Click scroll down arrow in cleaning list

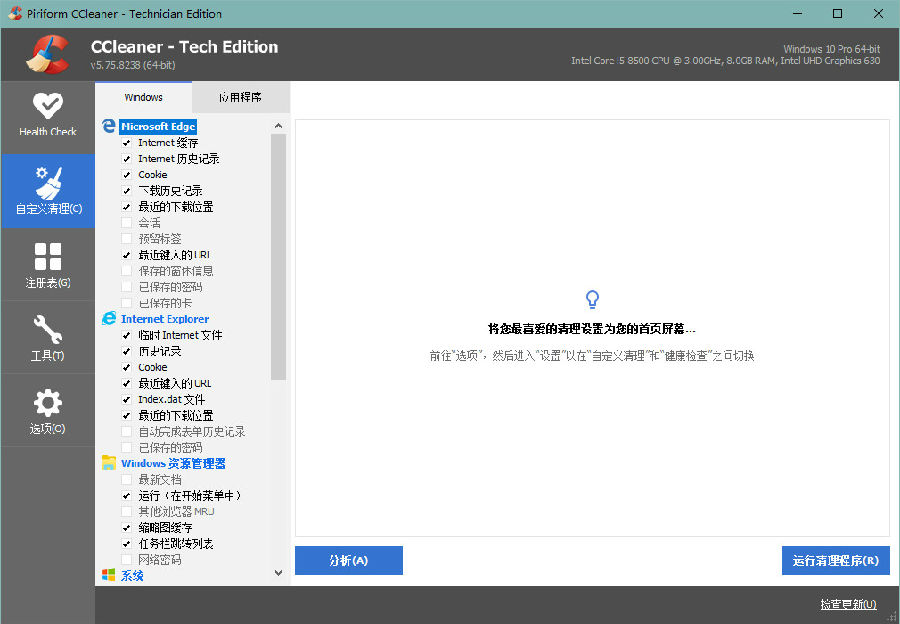[278, 573]
